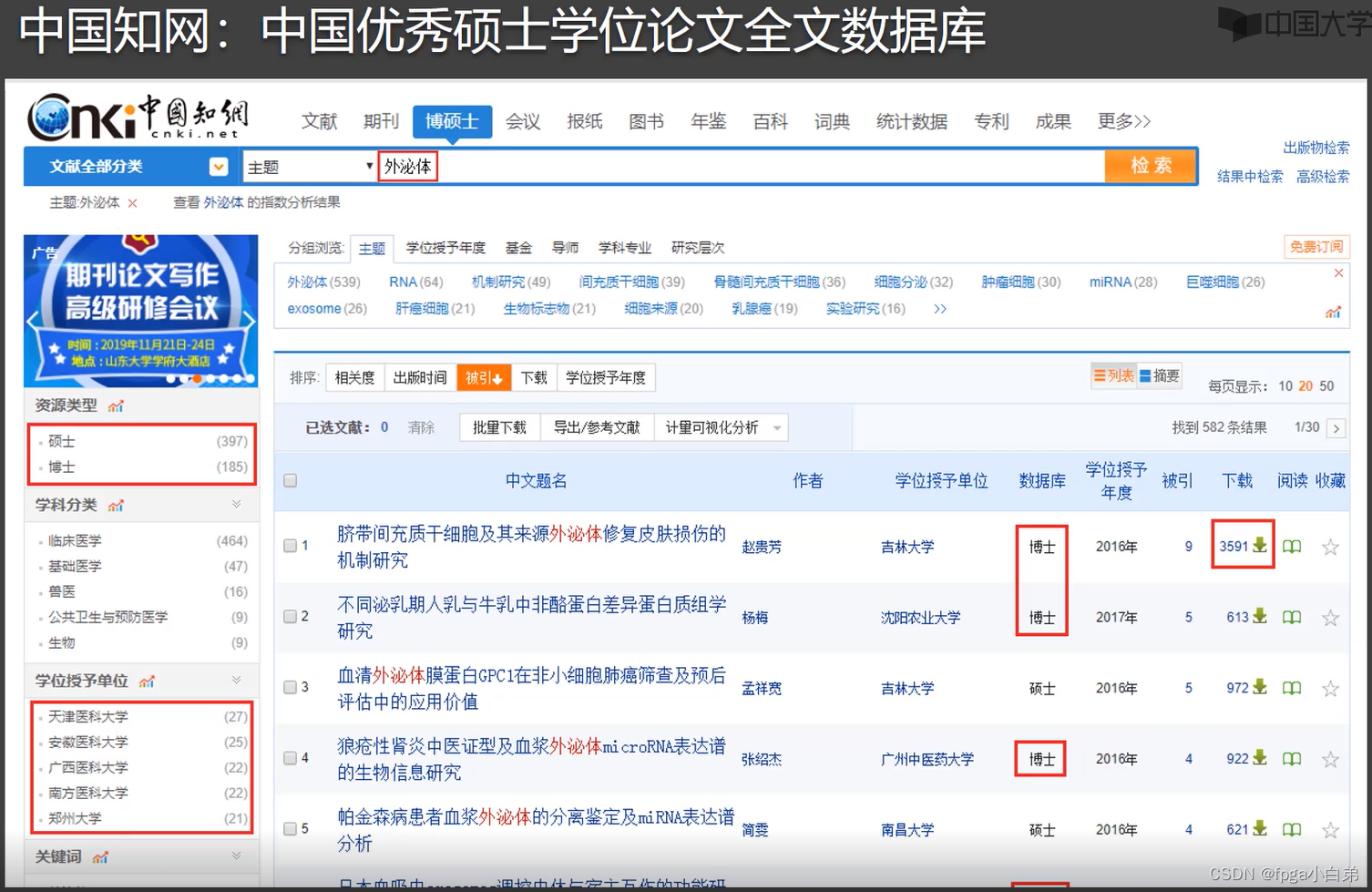Open chart icon beside 关键词

pyautogui.click(x=100, y=856)
